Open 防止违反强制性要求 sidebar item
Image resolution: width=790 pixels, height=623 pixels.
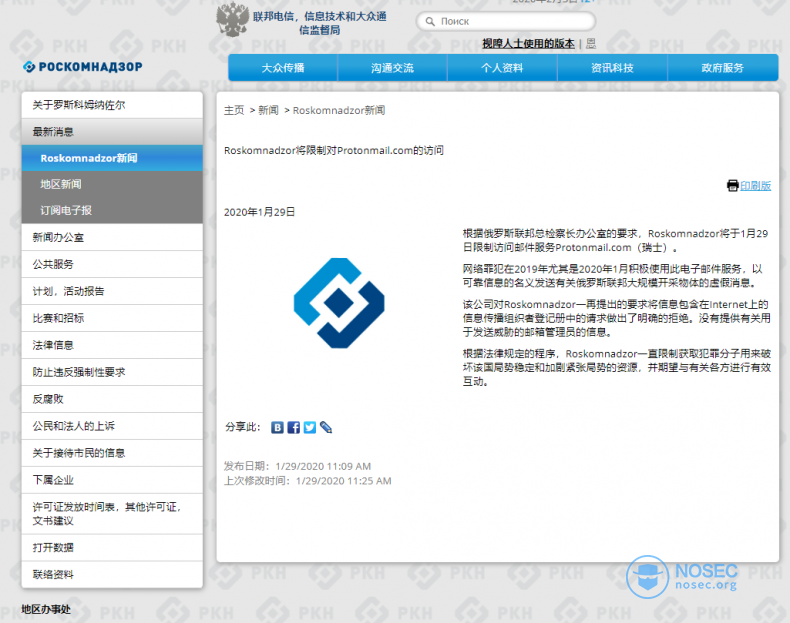point(112,372)
